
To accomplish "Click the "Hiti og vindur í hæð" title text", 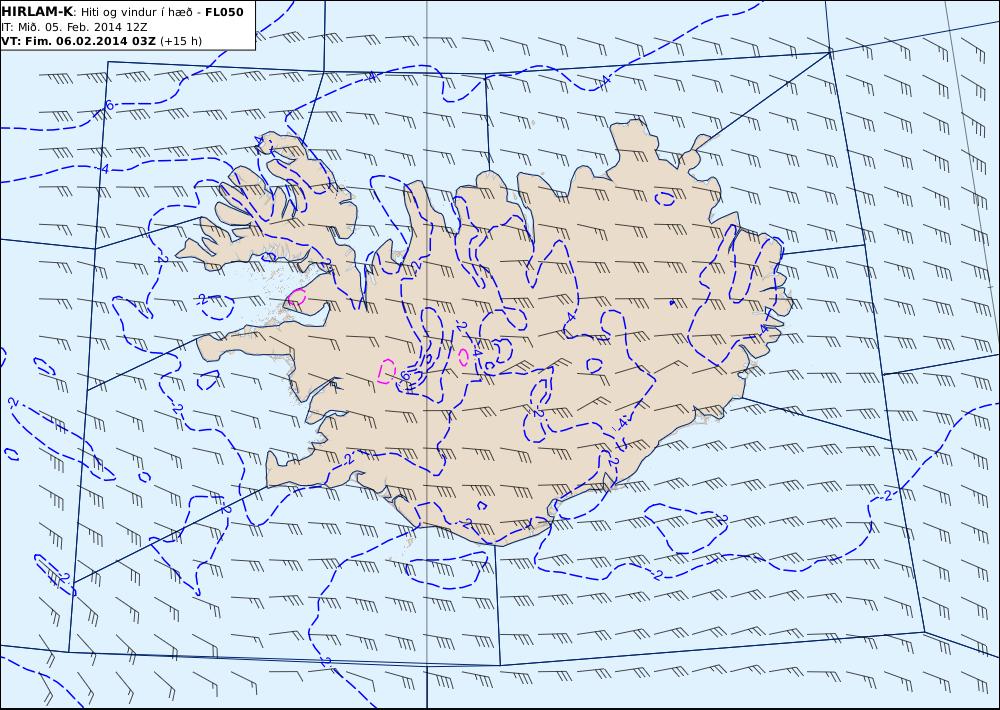I will (x=136, y=12).
